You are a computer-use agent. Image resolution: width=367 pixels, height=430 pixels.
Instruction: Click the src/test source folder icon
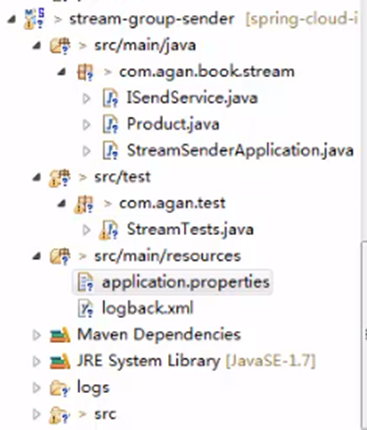pos(59,177)
